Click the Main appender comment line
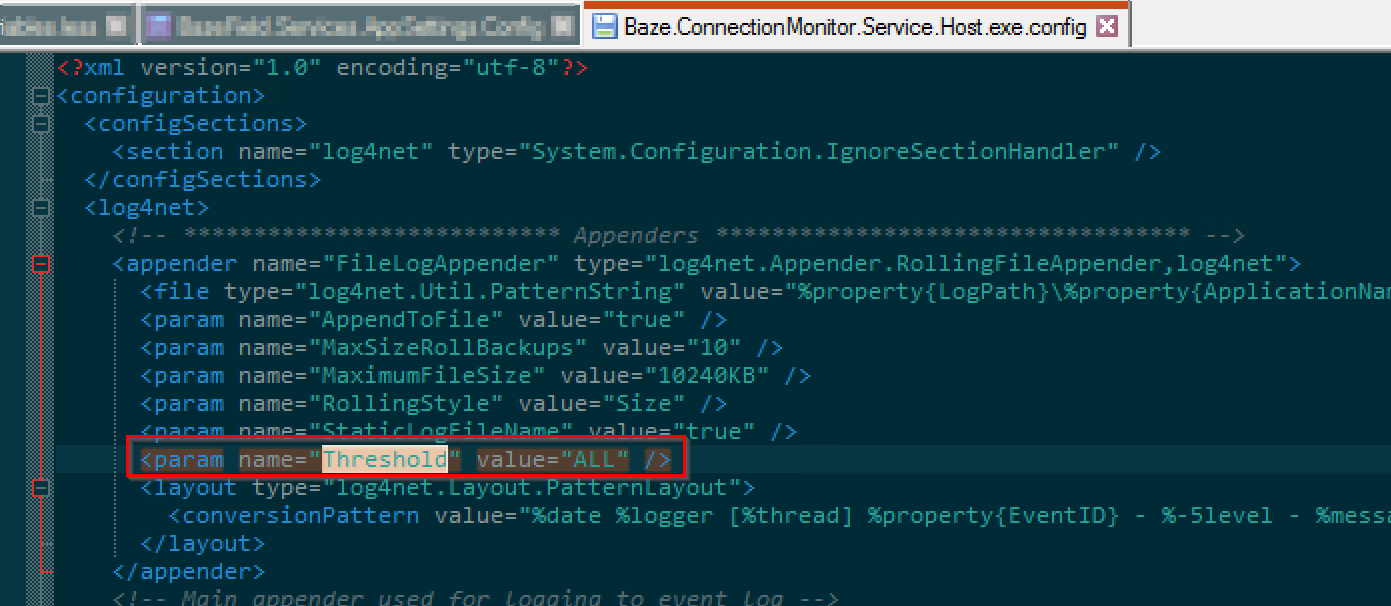The width and height of the screenshot is (1391, 606). tap(476, 599)
